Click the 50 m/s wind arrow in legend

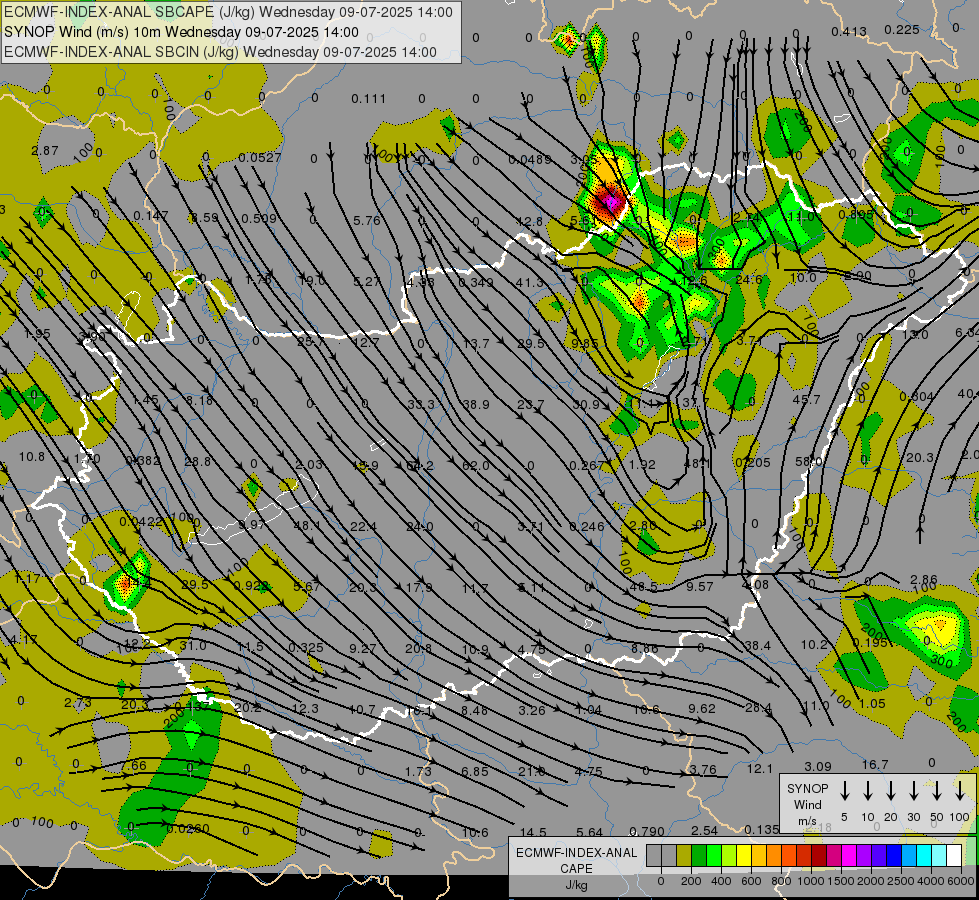click(937, 791)
